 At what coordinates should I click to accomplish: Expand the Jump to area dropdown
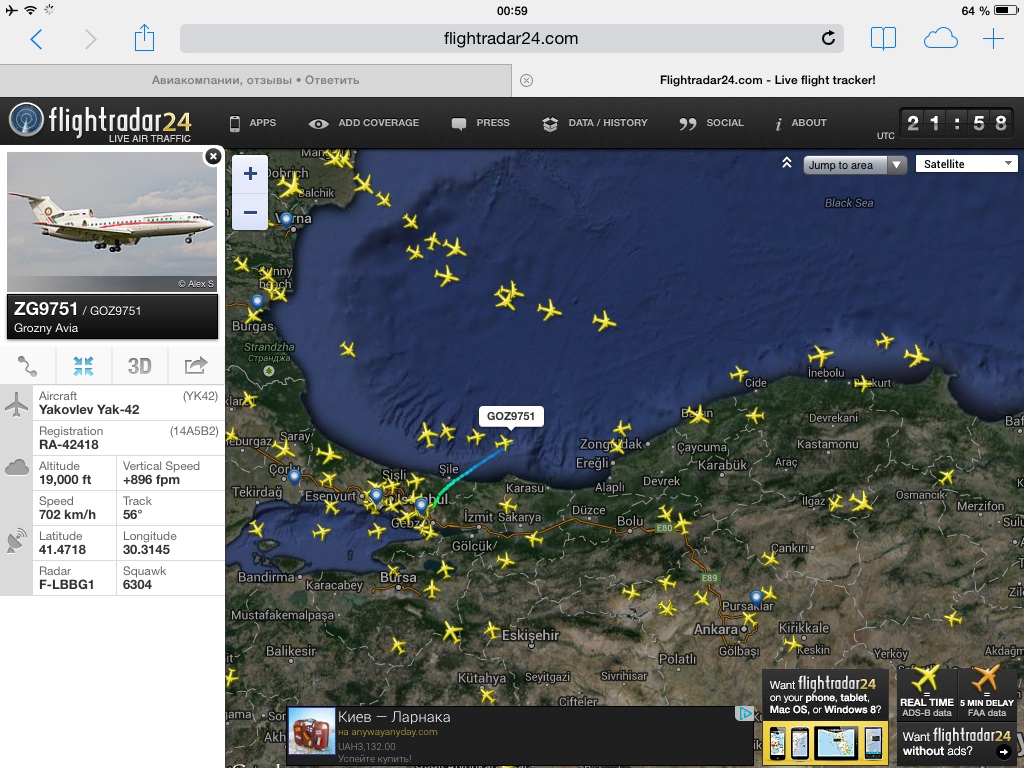tap(855, 165)
